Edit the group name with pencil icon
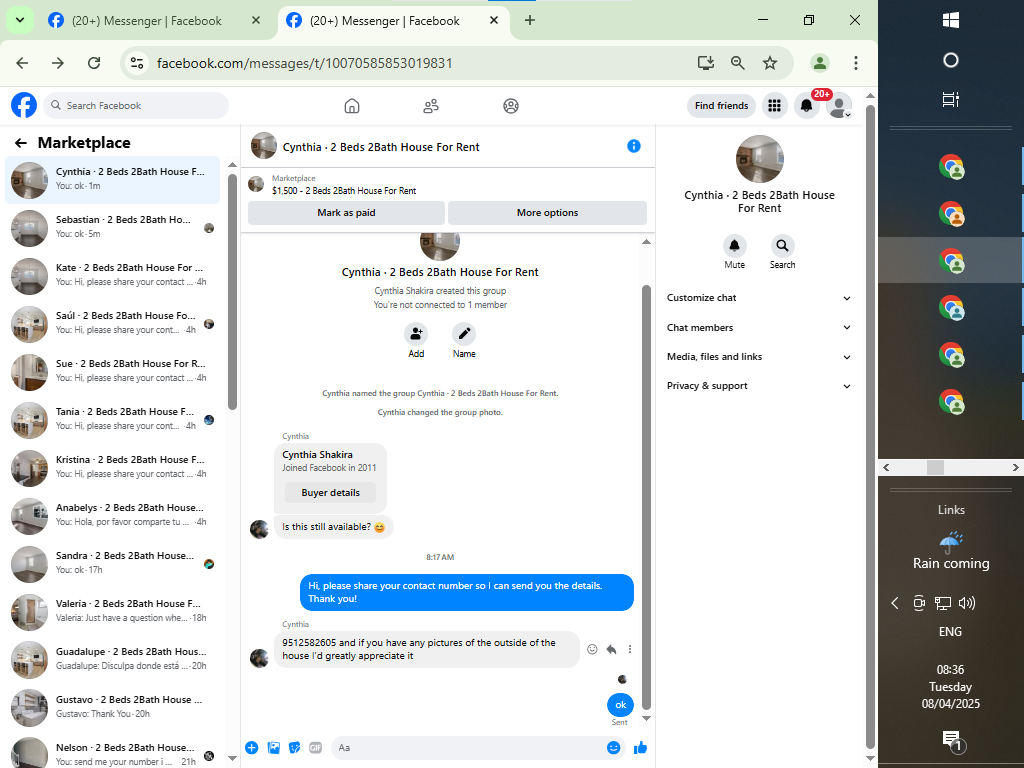1024x768 pixels. 464,334
